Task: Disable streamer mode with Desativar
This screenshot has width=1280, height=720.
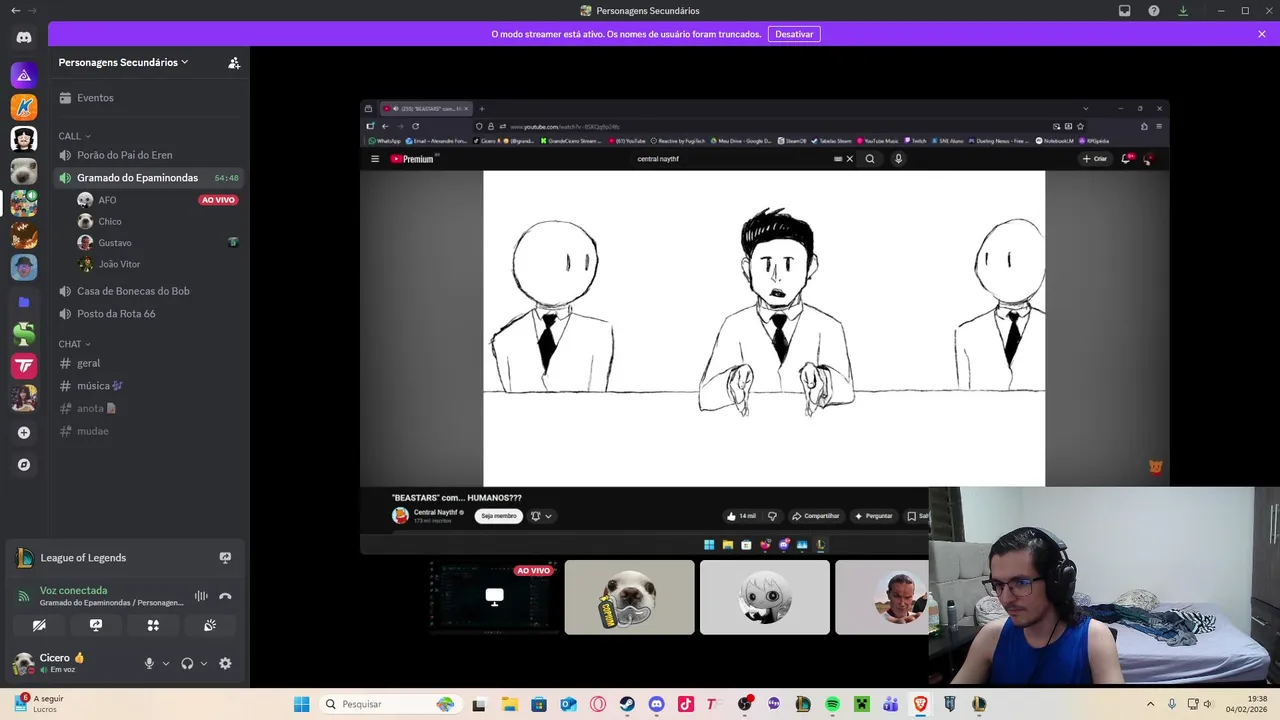Action: [x=794, y=34]
